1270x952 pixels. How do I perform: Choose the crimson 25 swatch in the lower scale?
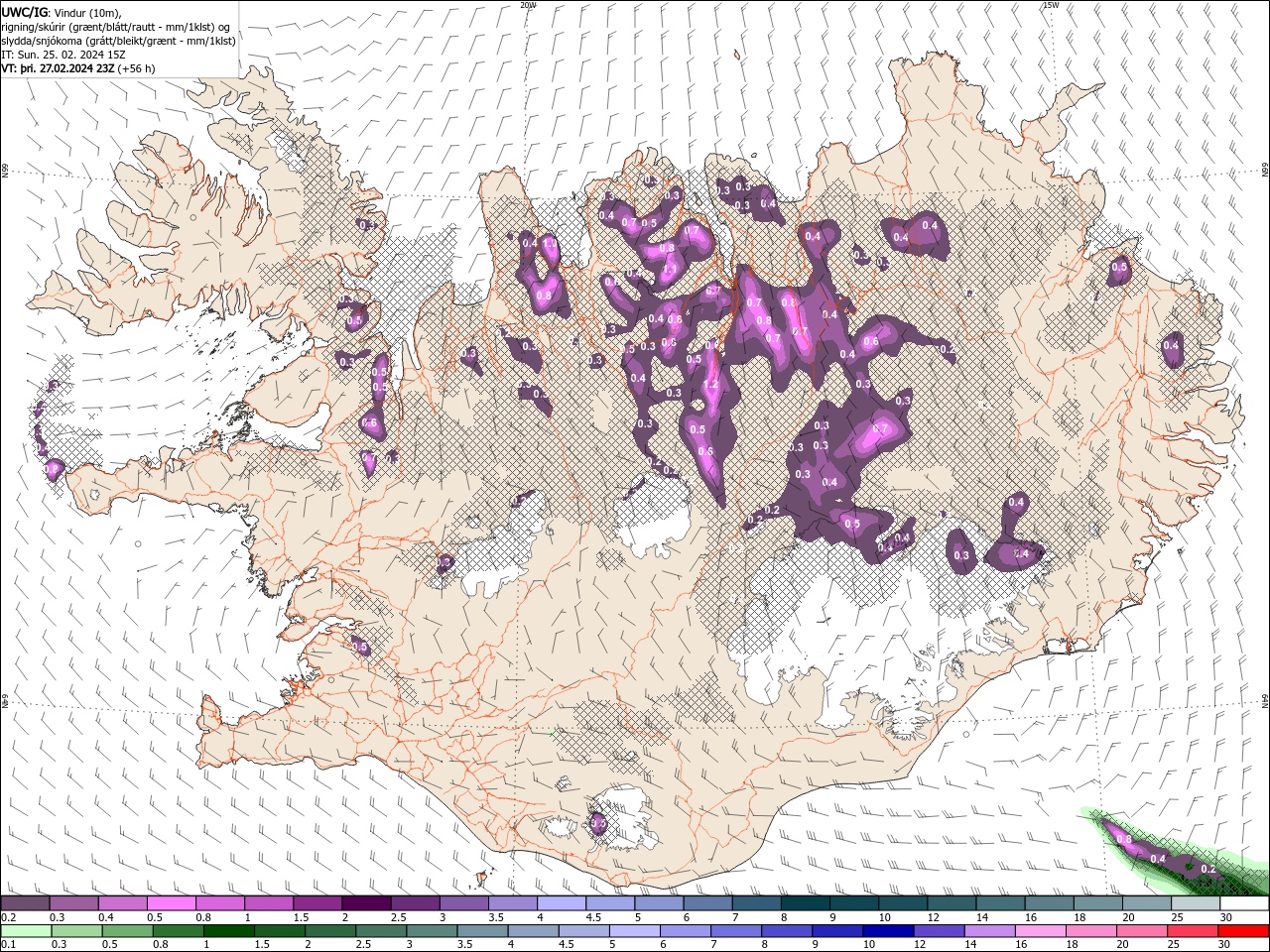[1194, 931]
